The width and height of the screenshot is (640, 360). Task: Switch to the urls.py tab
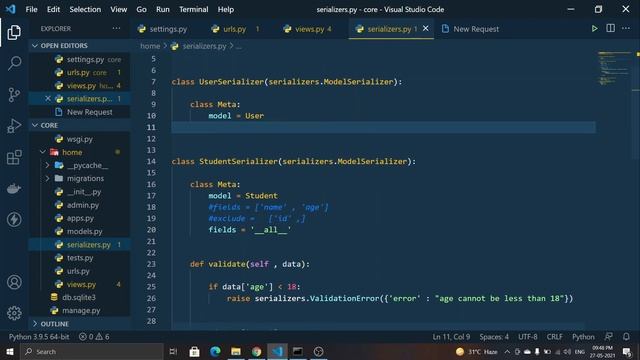(x=234, y=29)
